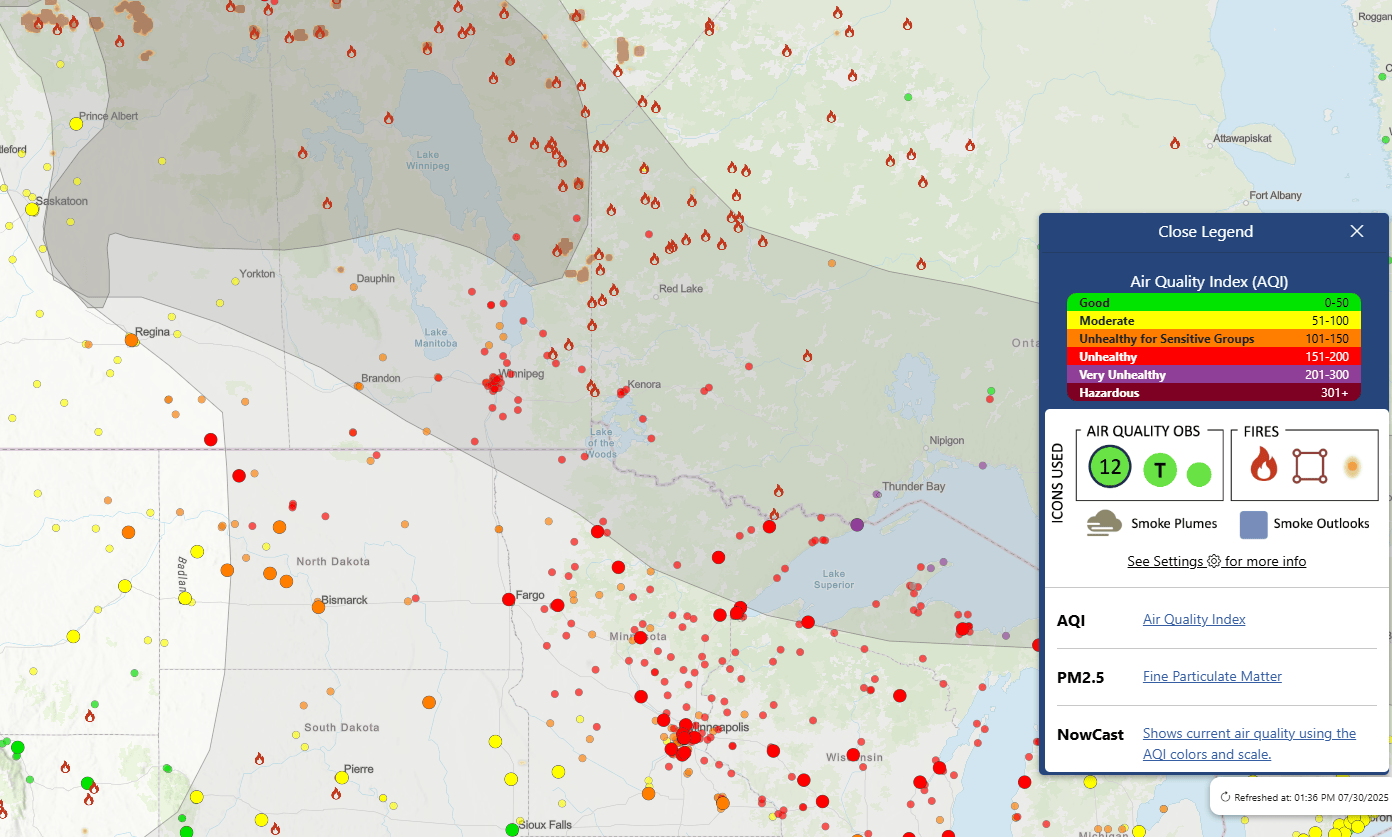The width and height of the screenshot is (1392, 840).
Task: Click the square fire perimeter icon in legend
Action: click(x=1309, y=465)
